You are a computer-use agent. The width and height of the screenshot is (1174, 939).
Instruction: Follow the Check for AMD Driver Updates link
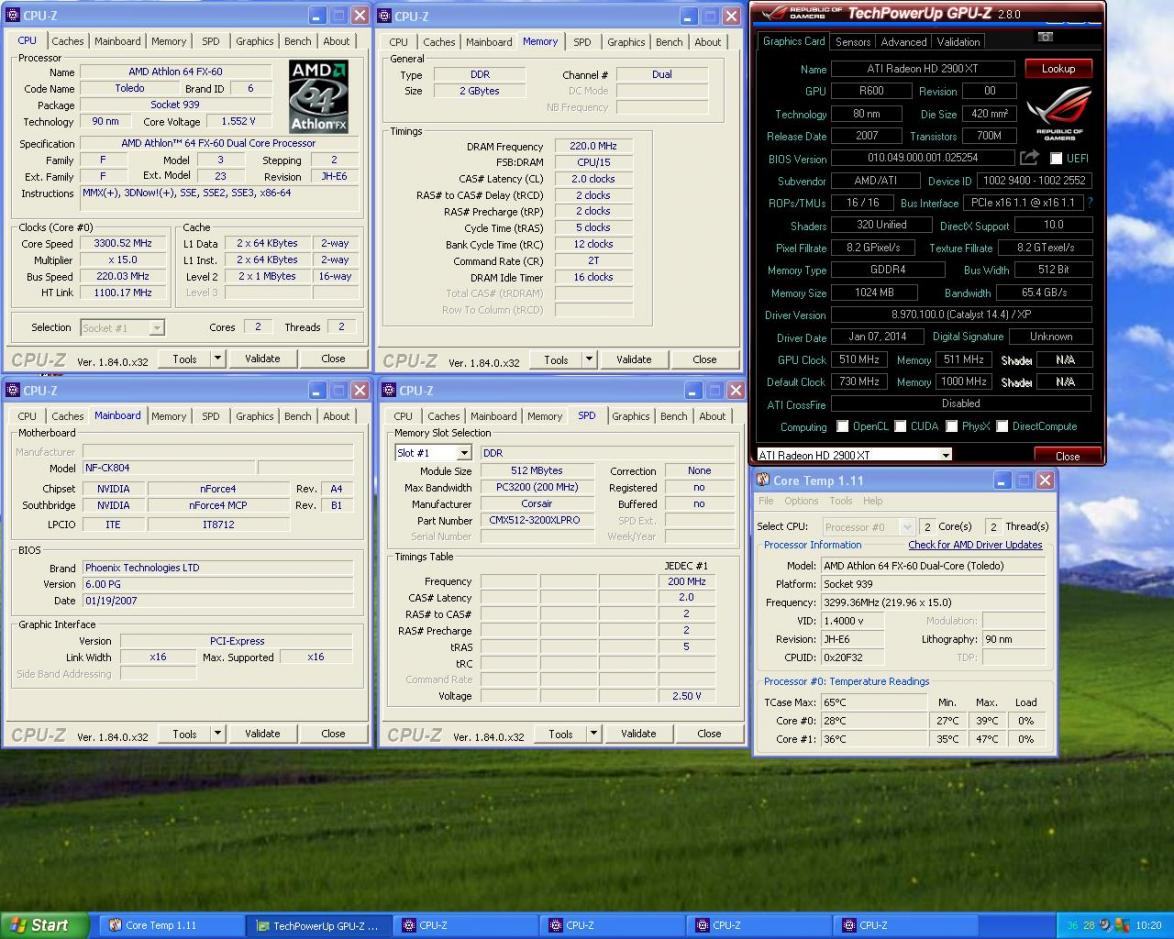975,545
